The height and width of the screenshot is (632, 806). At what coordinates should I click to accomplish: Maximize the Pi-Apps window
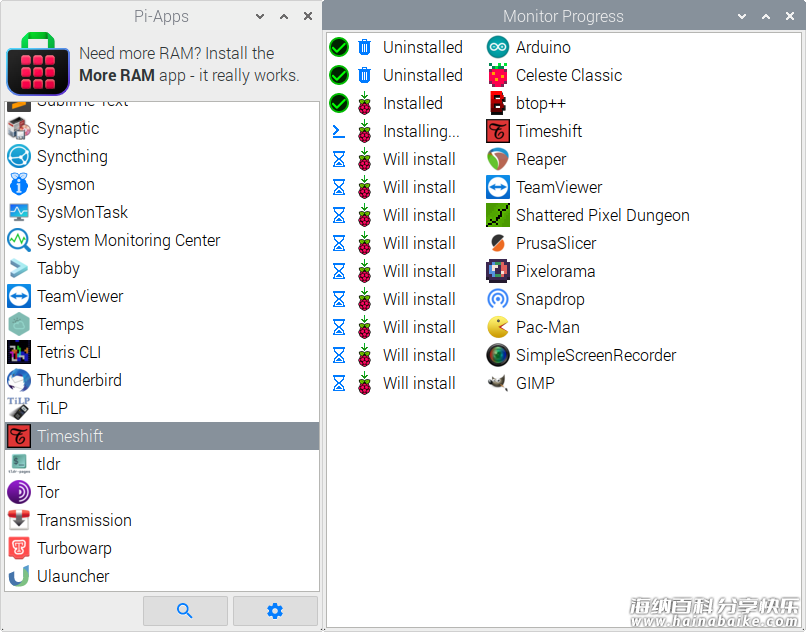[x=284, y=16]
